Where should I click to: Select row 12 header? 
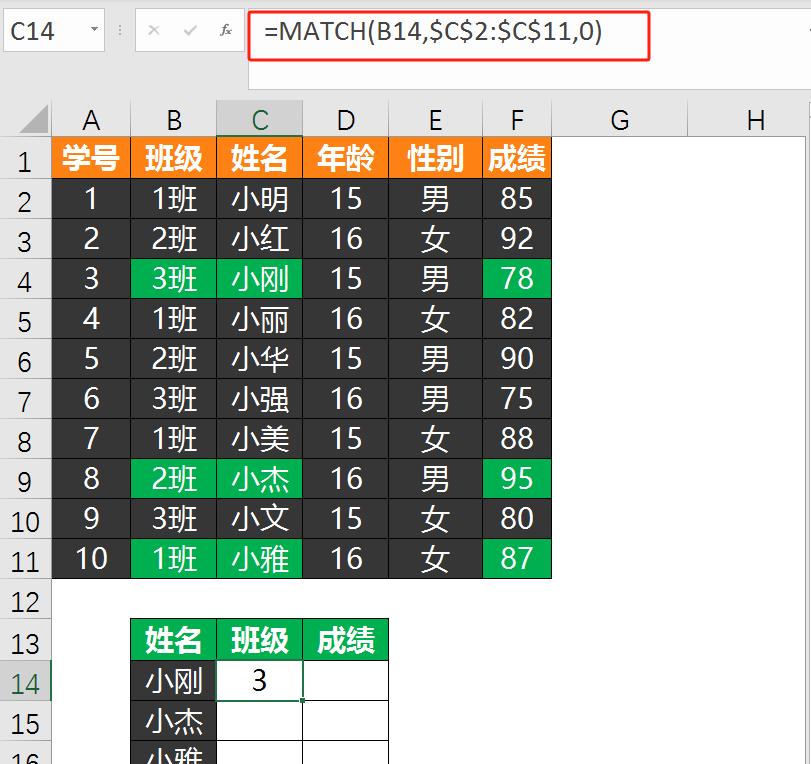tap(25, 599)
